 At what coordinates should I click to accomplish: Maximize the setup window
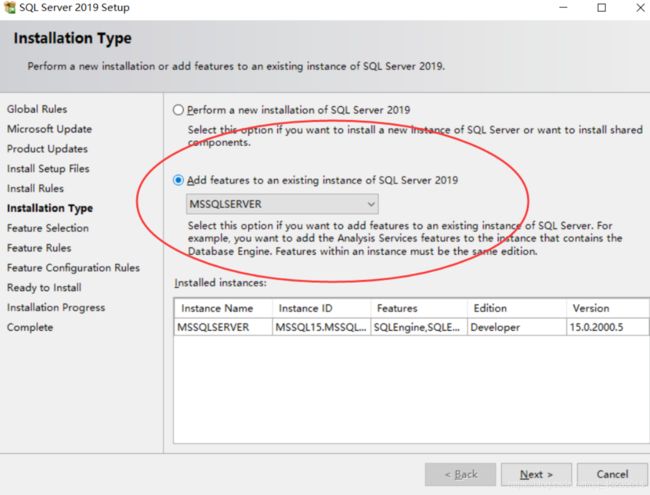601,8
